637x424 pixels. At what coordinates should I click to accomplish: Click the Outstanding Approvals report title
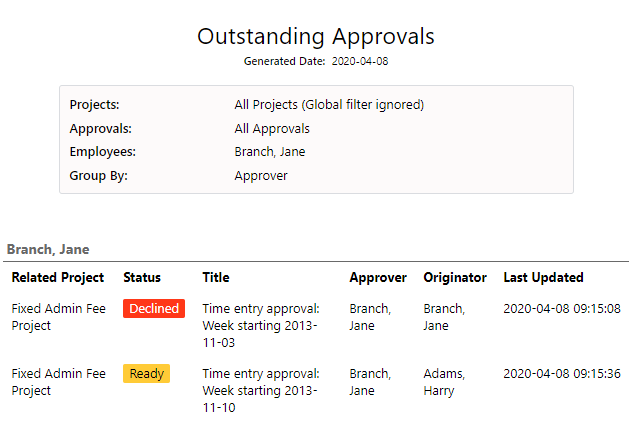(316, 37)
